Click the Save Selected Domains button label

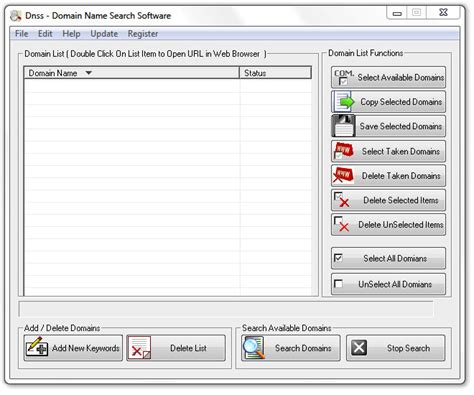point(401,126)
